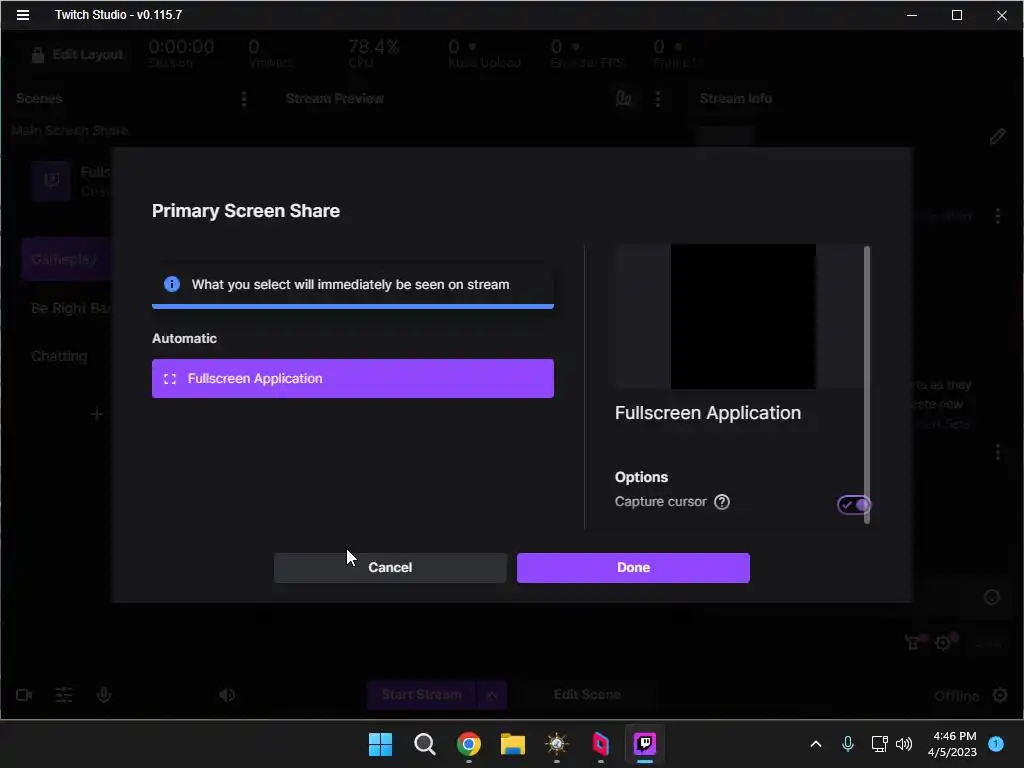The height and width of the screenshot is (768, 1024).
Task: Toggle the microphone icon in bottom bar
Action: (x=104, y=695)
